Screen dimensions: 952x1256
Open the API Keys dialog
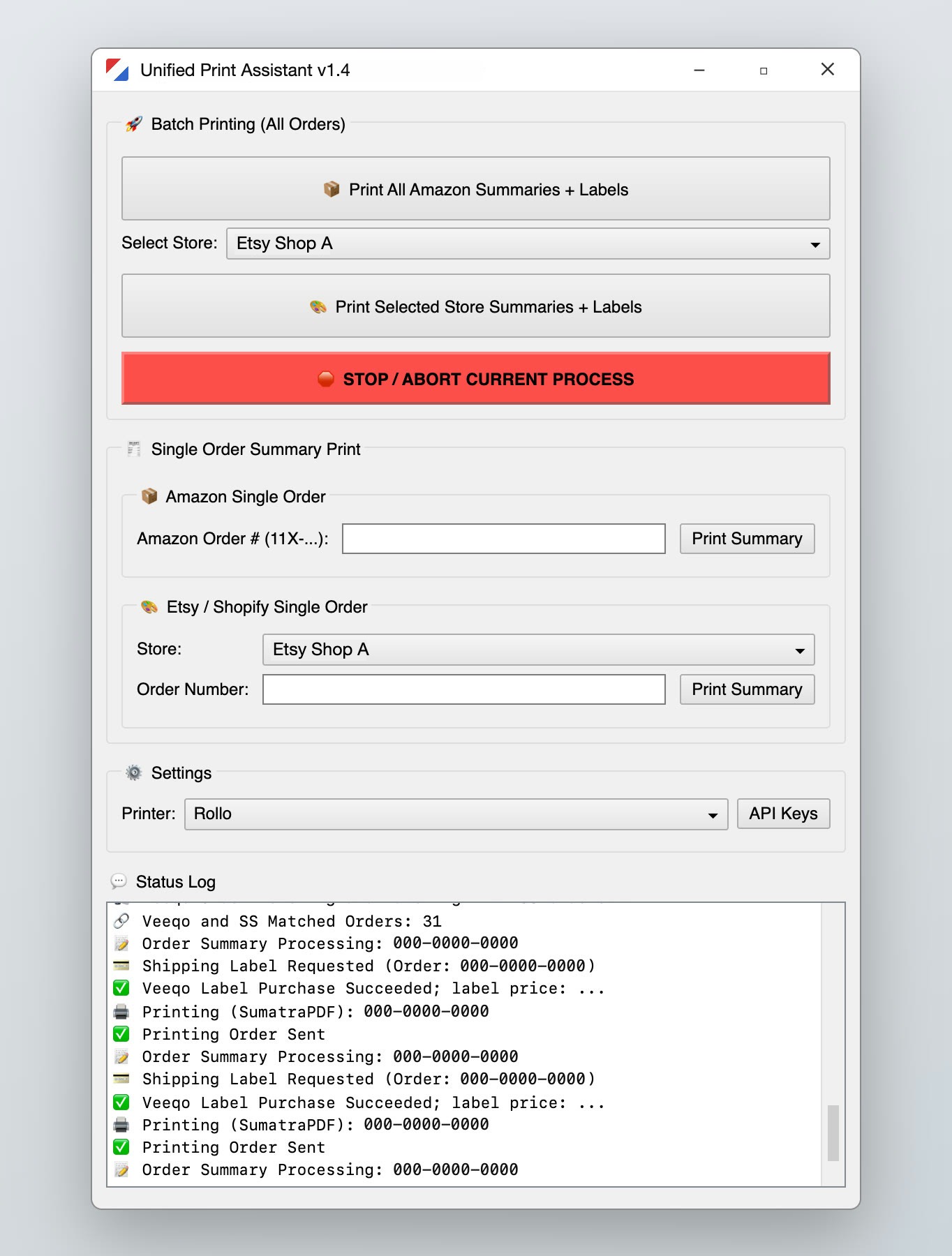point(783,814)
